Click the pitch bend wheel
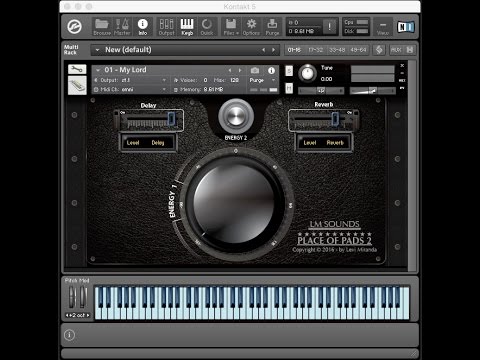The width and height of the screenshot is (480, 360). [72, 297]
